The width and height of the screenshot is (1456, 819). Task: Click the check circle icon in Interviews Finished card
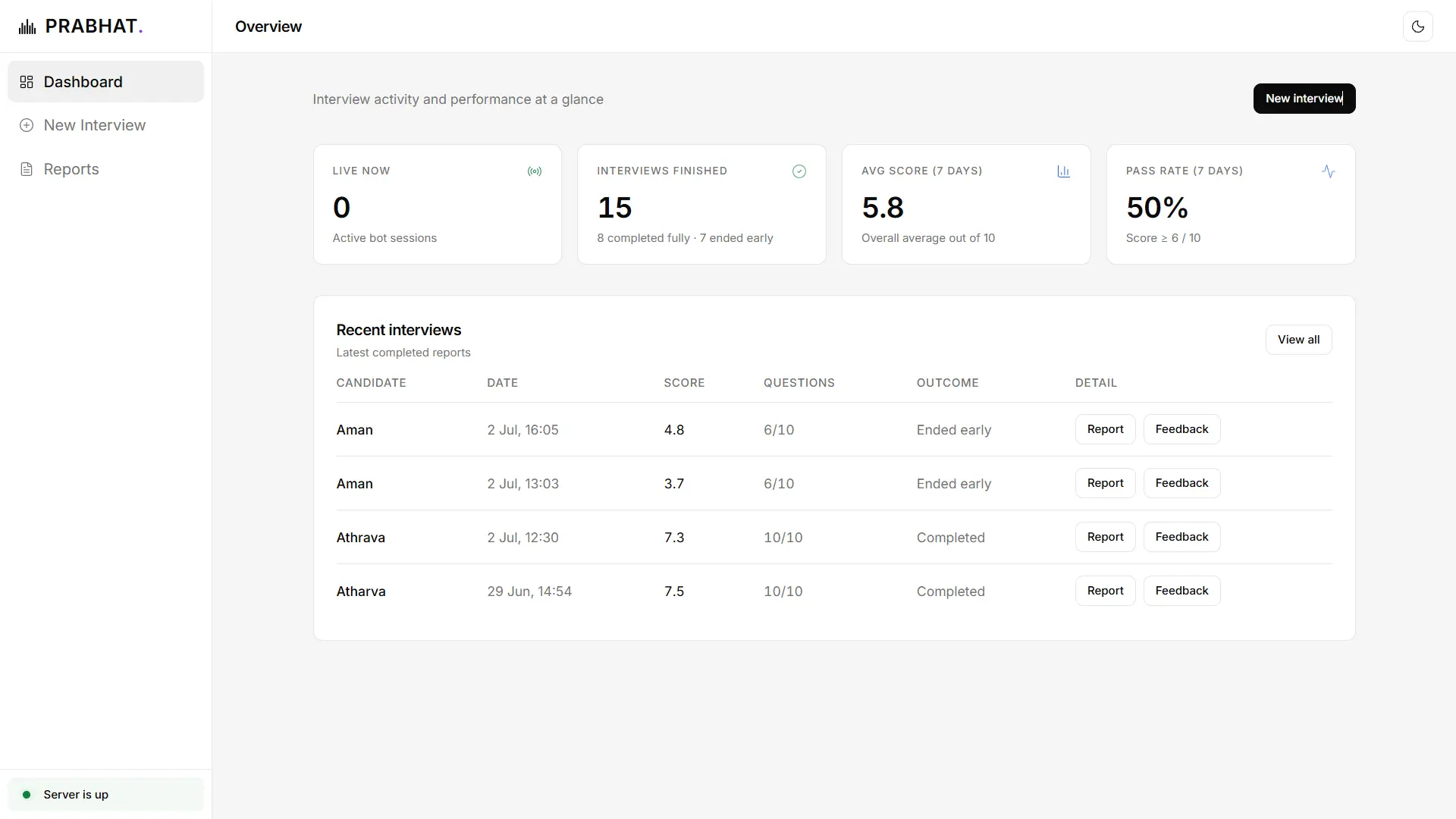799,171
